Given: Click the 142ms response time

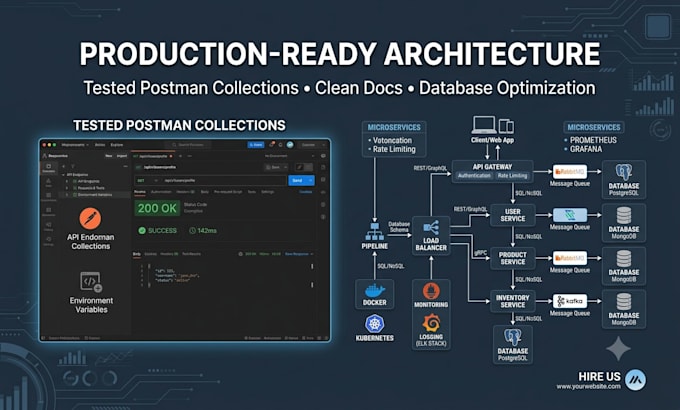Looking at the screenshot, I should click(203, 230).
